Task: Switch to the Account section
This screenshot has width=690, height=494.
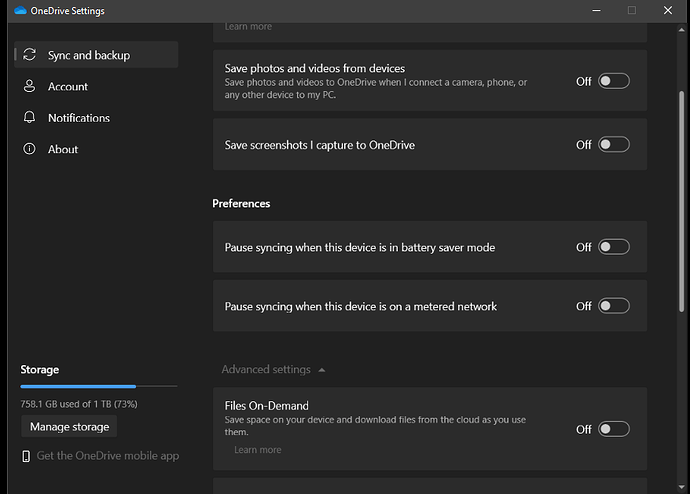Action: (96, 86)
